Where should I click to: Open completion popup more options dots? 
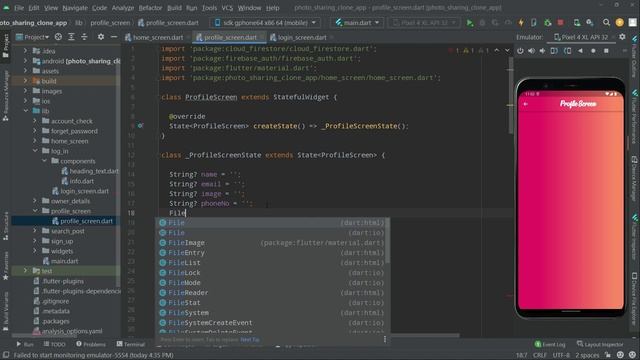[384, 339]
